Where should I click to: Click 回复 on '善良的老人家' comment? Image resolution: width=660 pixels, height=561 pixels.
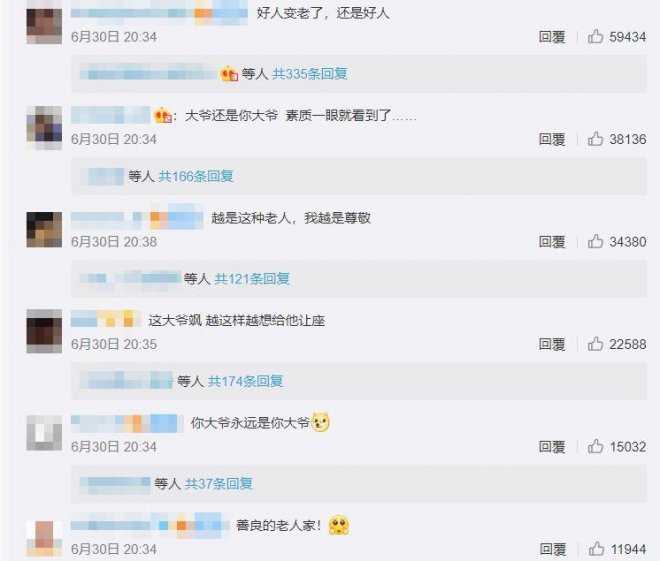coord(553,549)
